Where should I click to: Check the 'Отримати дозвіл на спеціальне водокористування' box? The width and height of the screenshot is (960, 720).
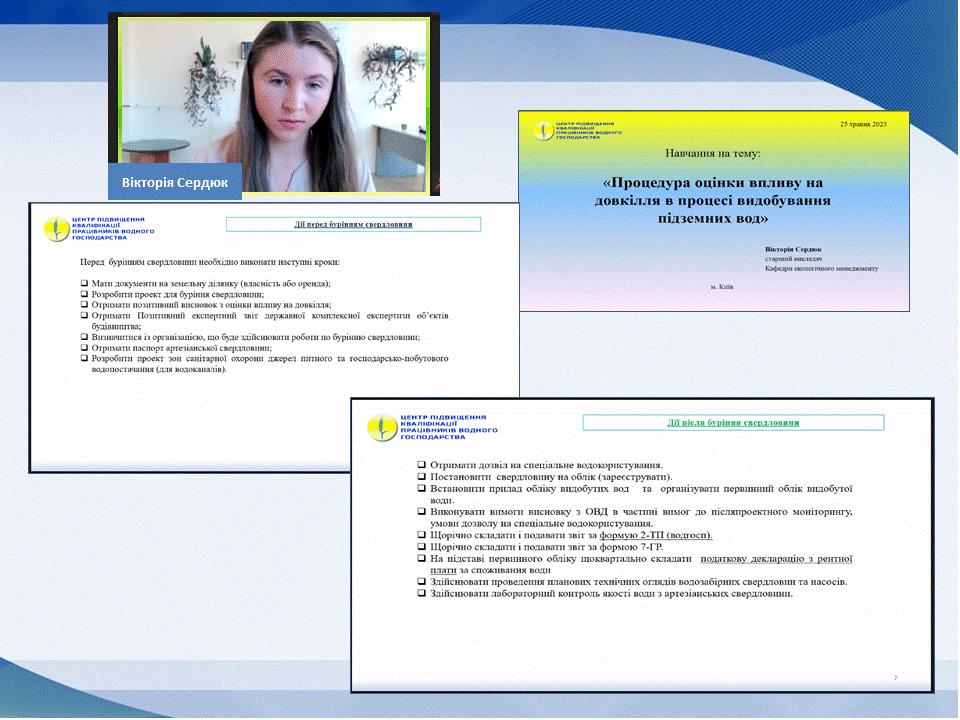tap(421, 465)
